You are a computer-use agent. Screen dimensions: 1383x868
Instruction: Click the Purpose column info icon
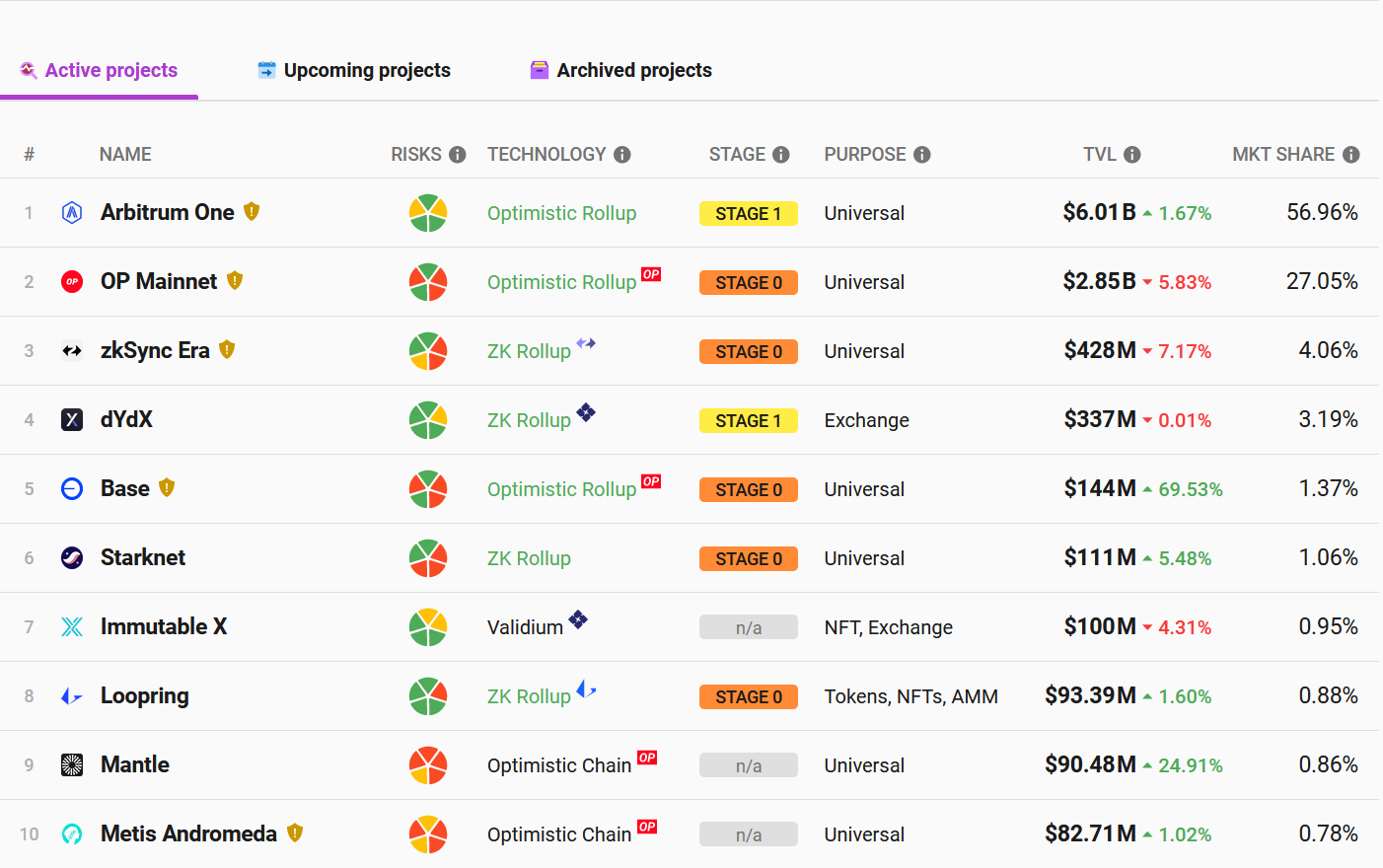tap(922, 155)
